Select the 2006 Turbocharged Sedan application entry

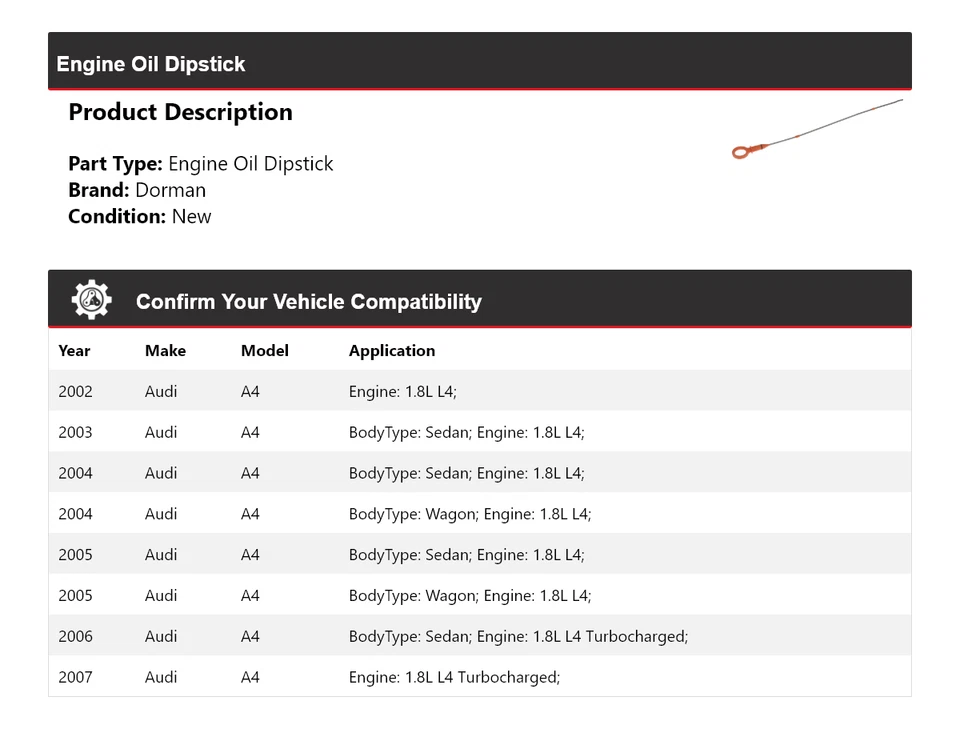518,636
